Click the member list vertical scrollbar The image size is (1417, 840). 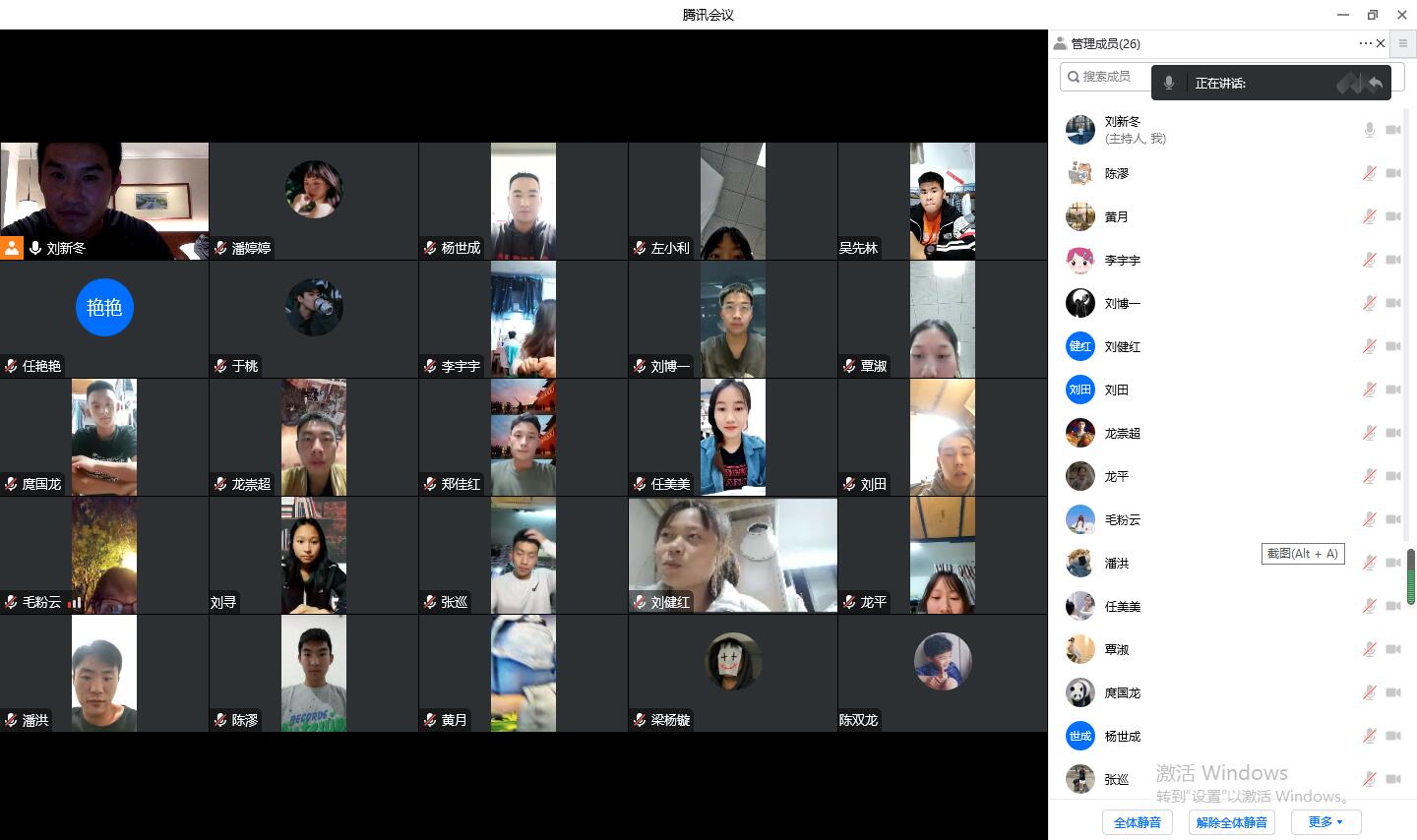tap(1410, 576)
